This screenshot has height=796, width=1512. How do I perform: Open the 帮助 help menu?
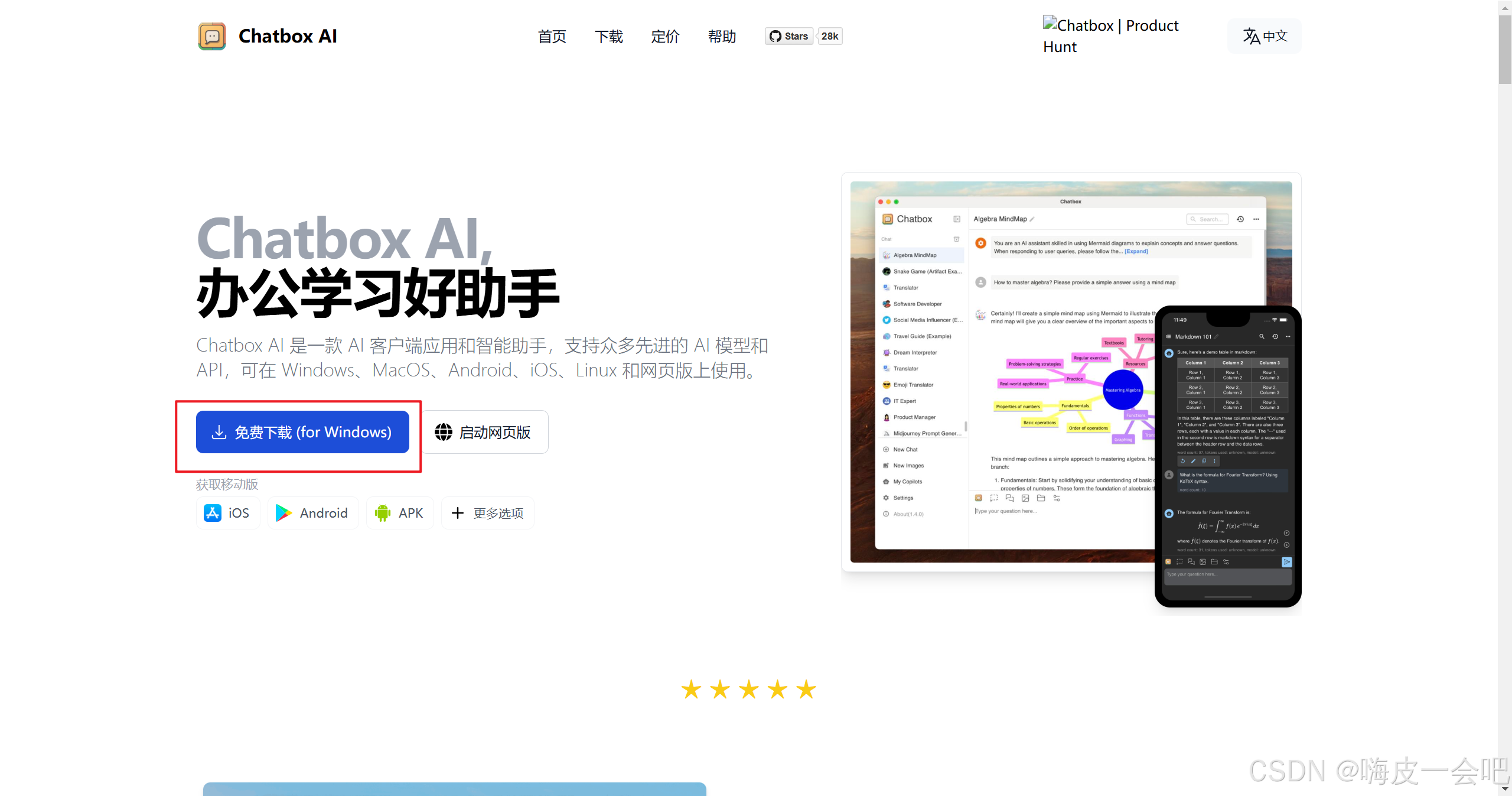(x=722, y=37)
